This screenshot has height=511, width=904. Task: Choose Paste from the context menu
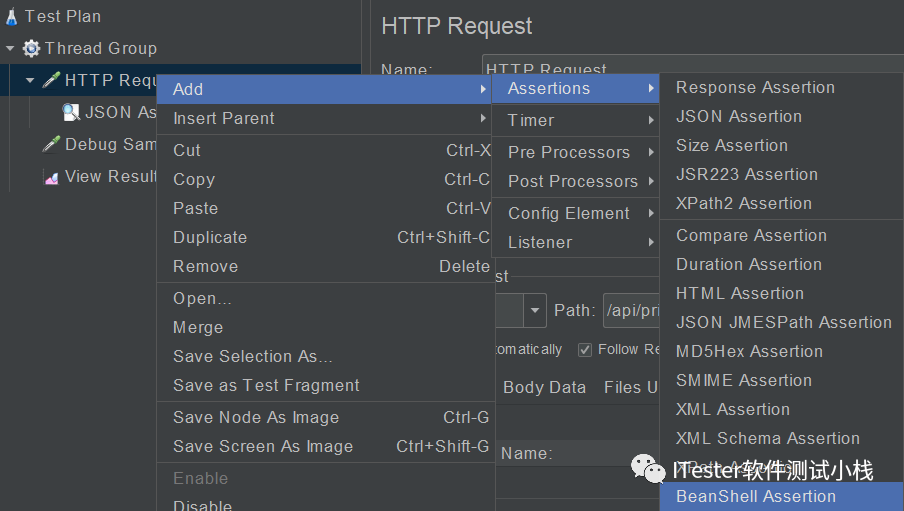tap(324, 208)
